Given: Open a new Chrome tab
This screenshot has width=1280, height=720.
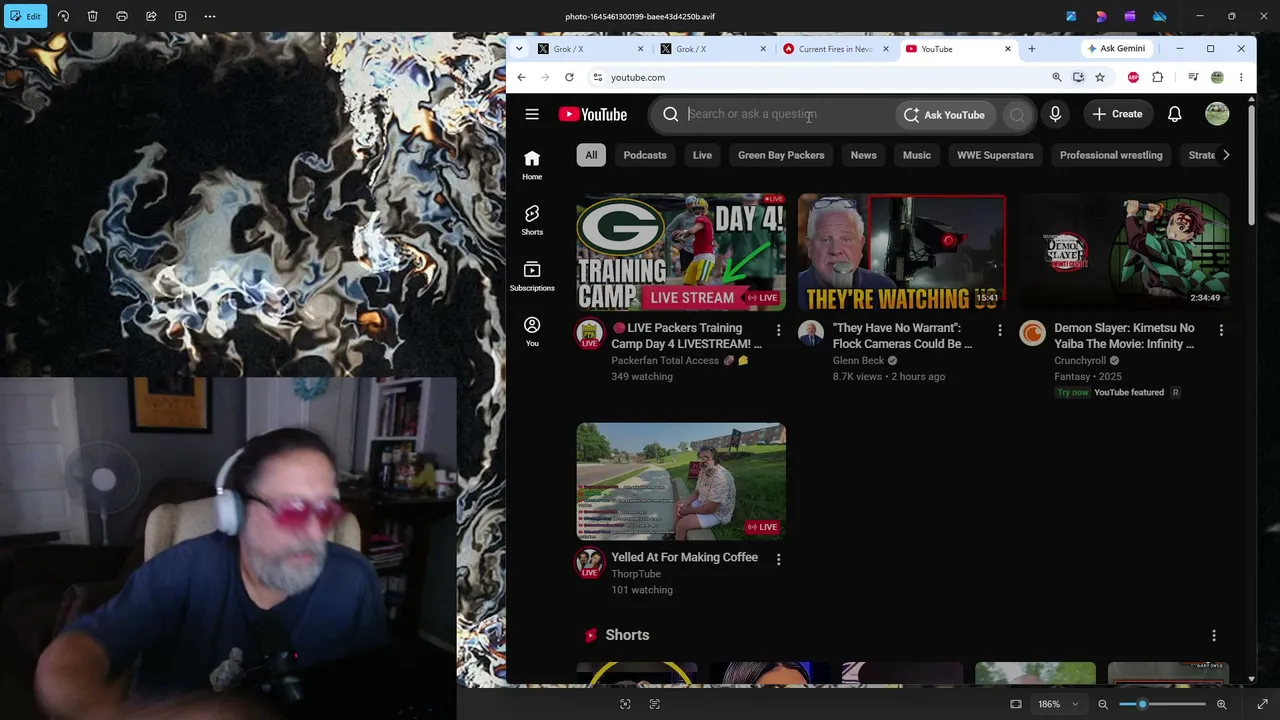Looking at the screenshot, I should pyautogui.click(x=1032, y=49).
